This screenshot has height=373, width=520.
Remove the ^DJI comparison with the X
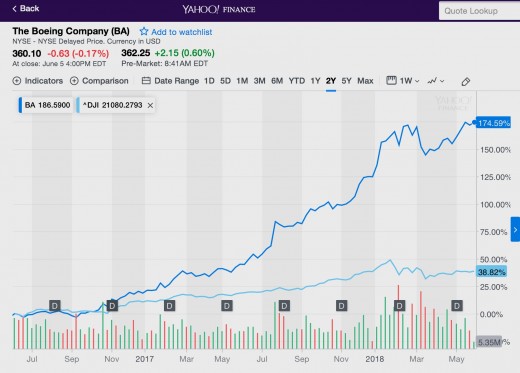coord(150,105)
